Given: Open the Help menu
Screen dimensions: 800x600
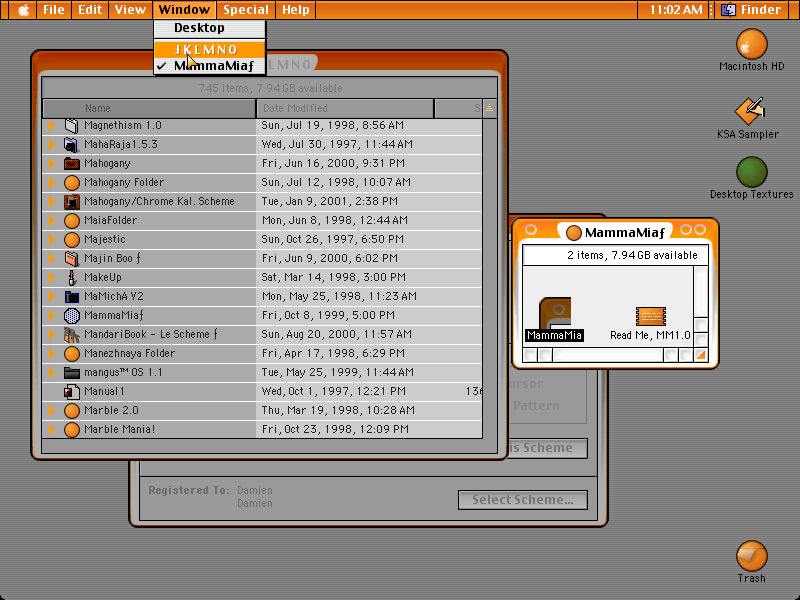Looking at the screenshot, I should click(296, 10).
